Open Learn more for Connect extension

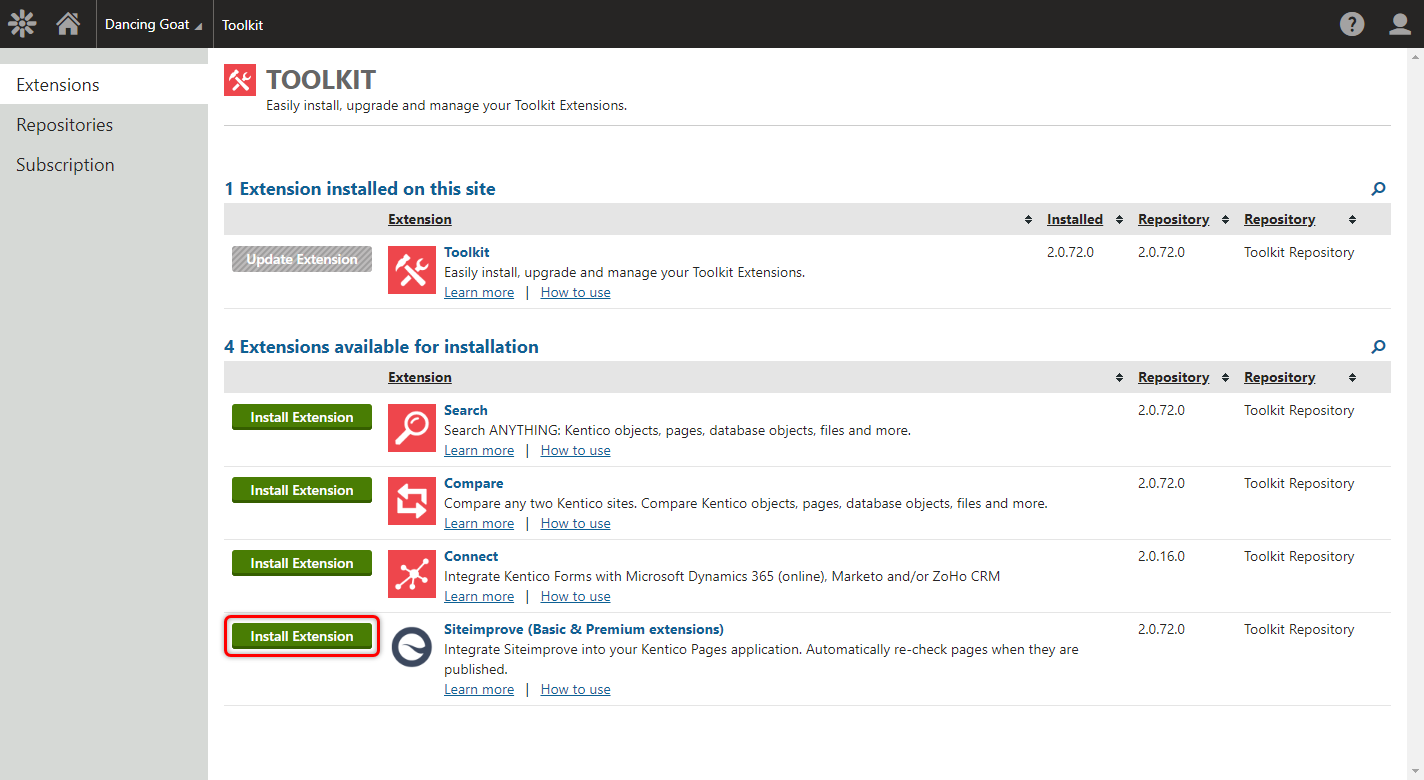click(479, 596)
